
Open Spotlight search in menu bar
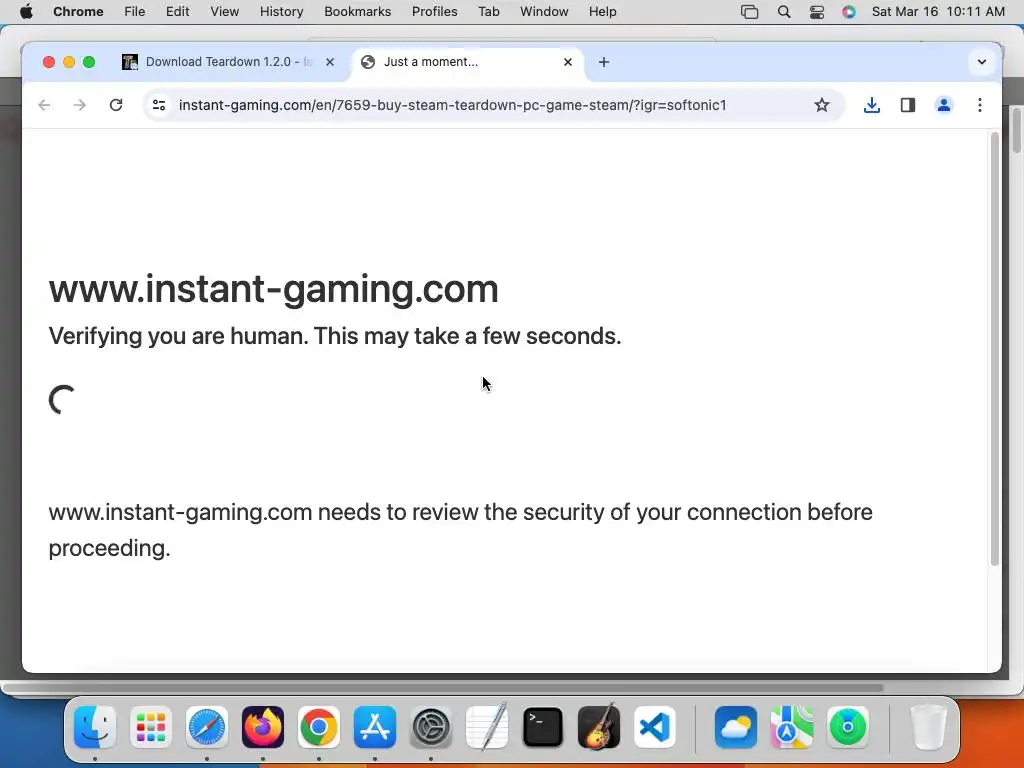coord(784,12)
